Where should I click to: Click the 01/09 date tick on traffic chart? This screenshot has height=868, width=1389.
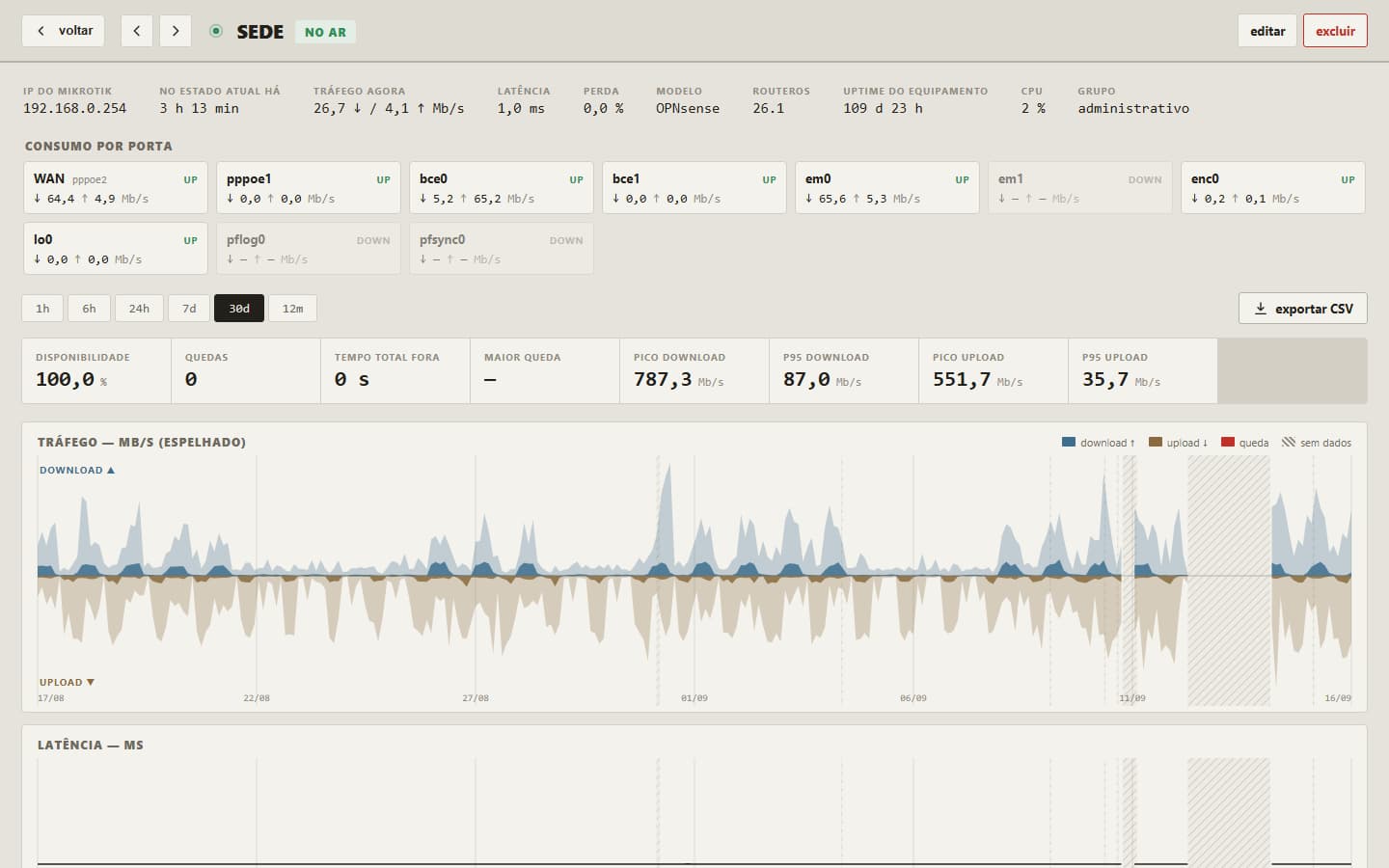tap(694, 697)
